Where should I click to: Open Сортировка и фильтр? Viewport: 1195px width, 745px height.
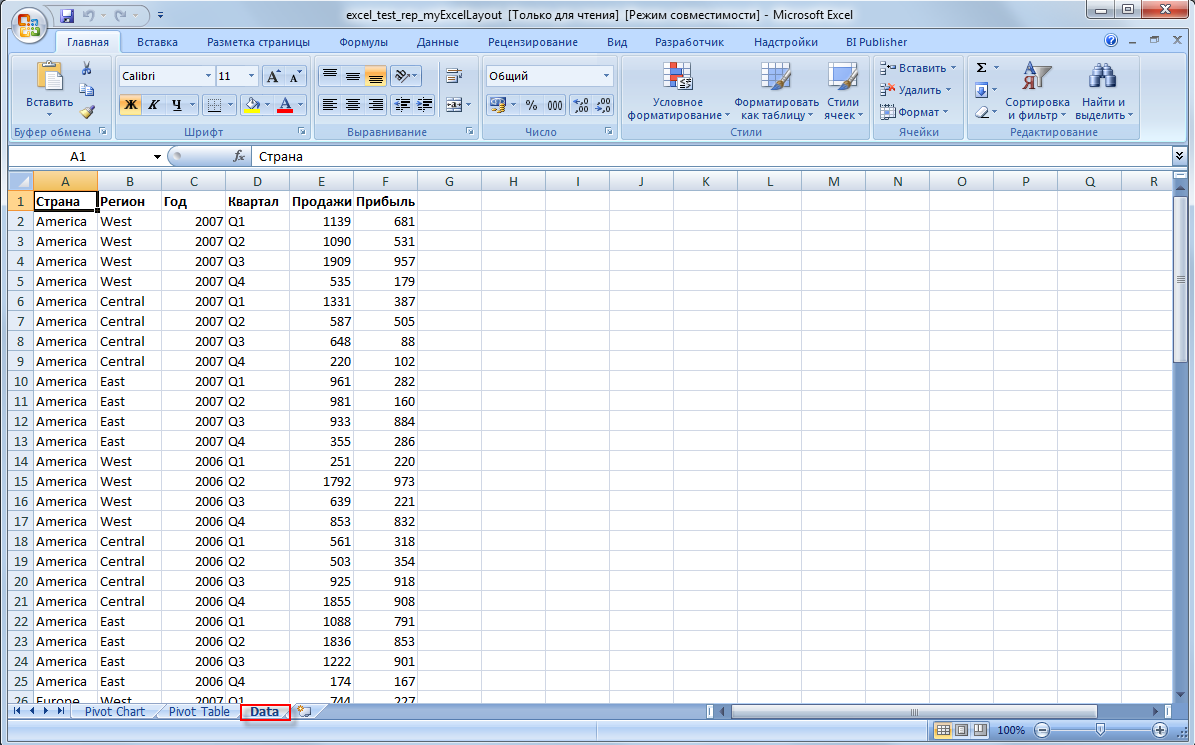(1037, 91)
